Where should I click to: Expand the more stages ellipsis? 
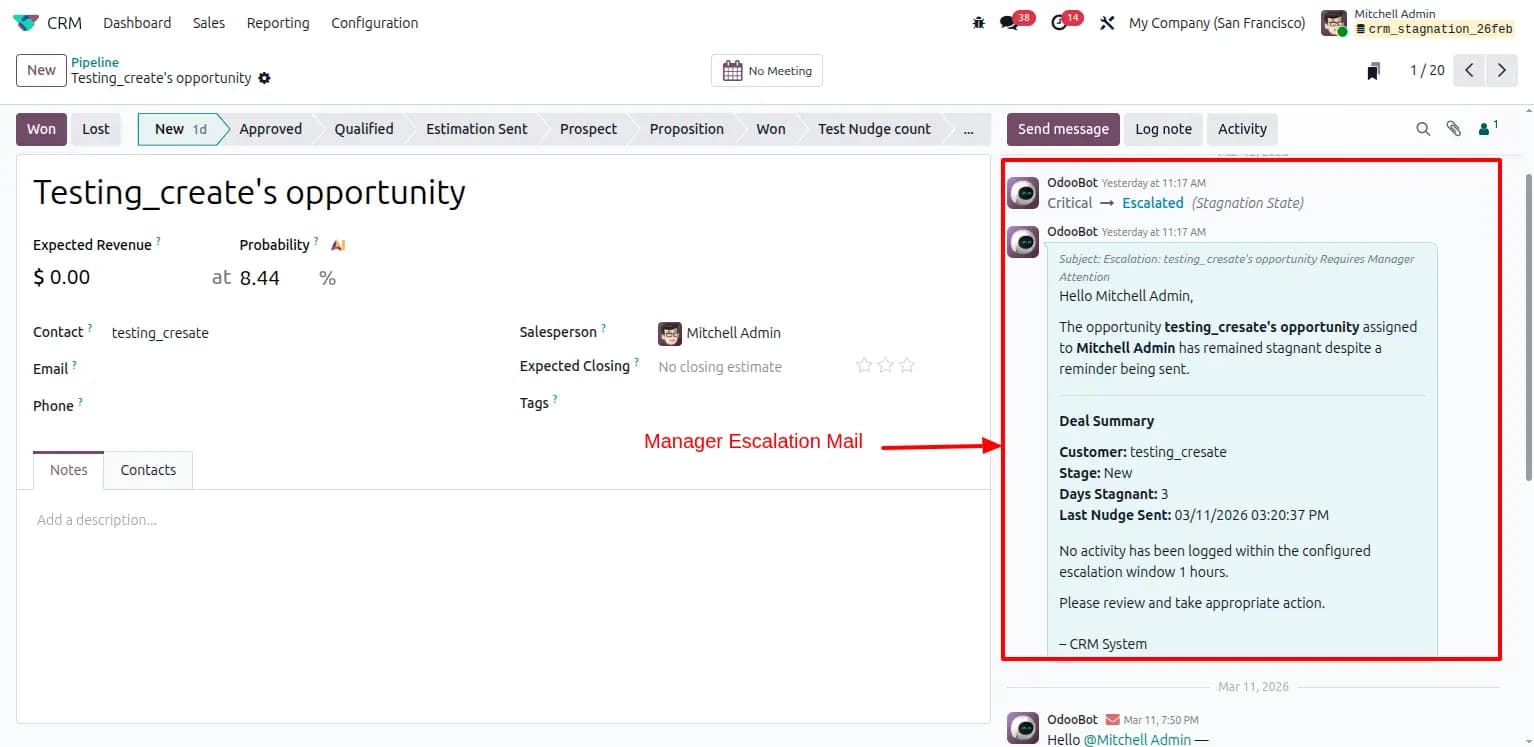[967, 129]
